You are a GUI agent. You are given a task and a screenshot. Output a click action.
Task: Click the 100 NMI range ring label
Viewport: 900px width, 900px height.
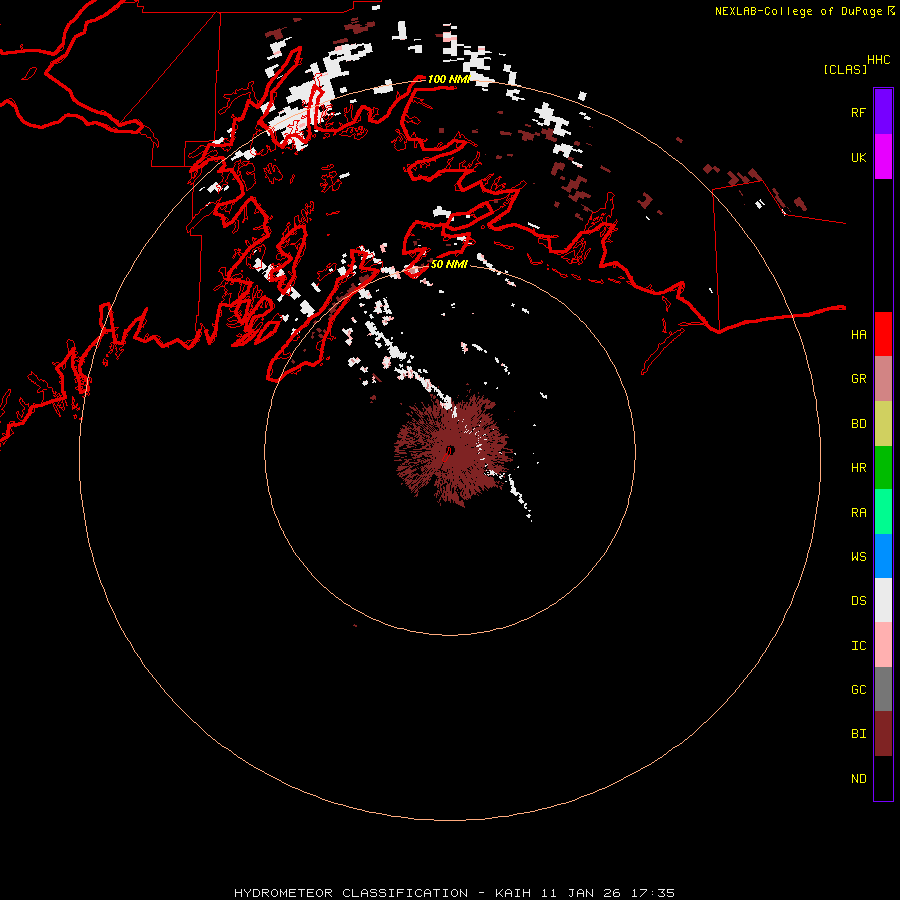pyautogui.click(x=448, y=79)
